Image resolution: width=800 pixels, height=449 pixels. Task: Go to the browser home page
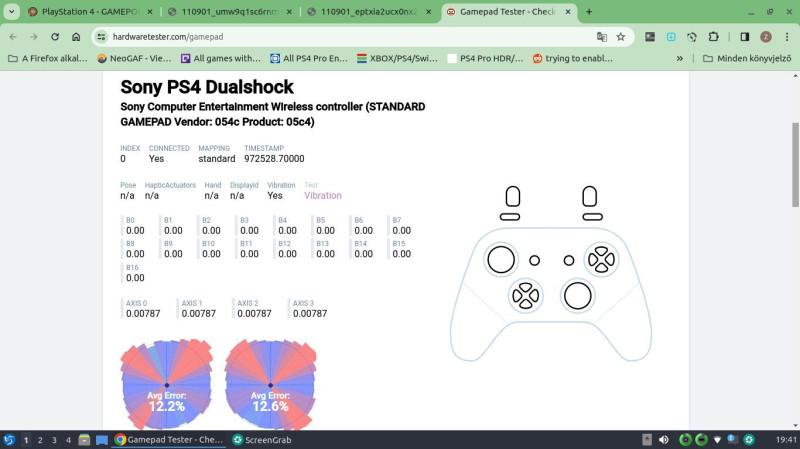click(x=76, y=37)
